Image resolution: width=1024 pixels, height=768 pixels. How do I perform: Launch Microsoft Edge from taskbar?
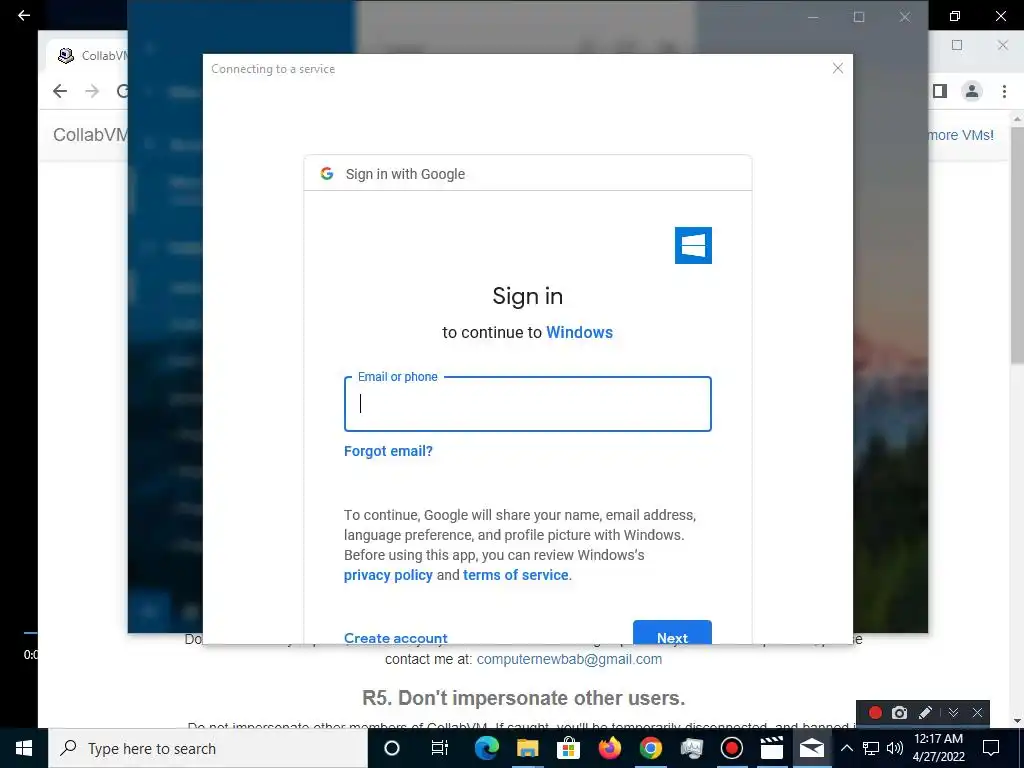coord(487,748)
